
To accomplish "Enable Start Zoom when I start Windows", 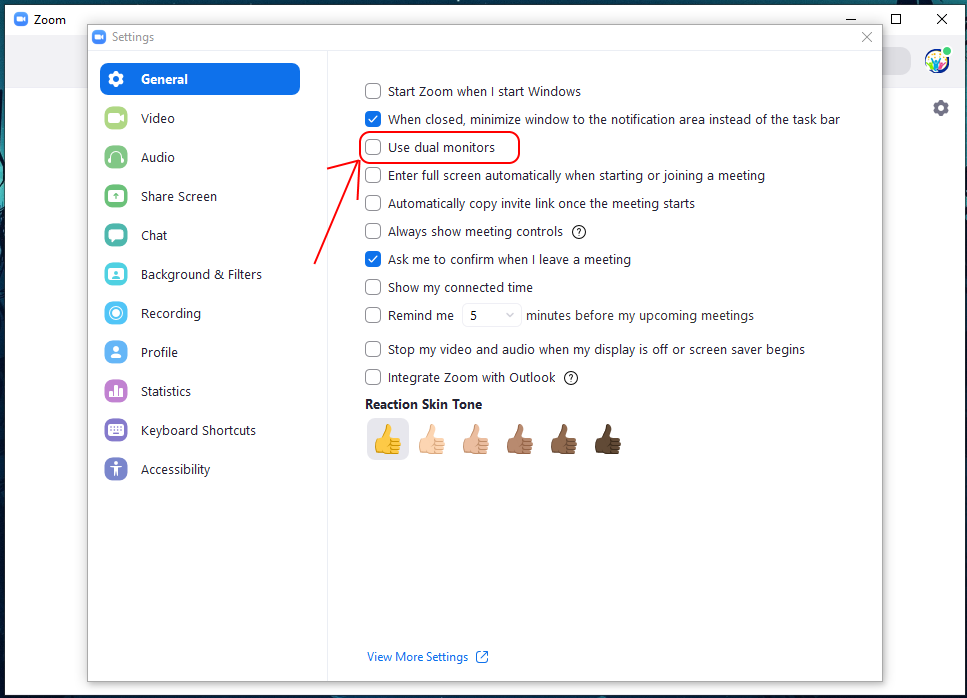I will tap(373, 91).
